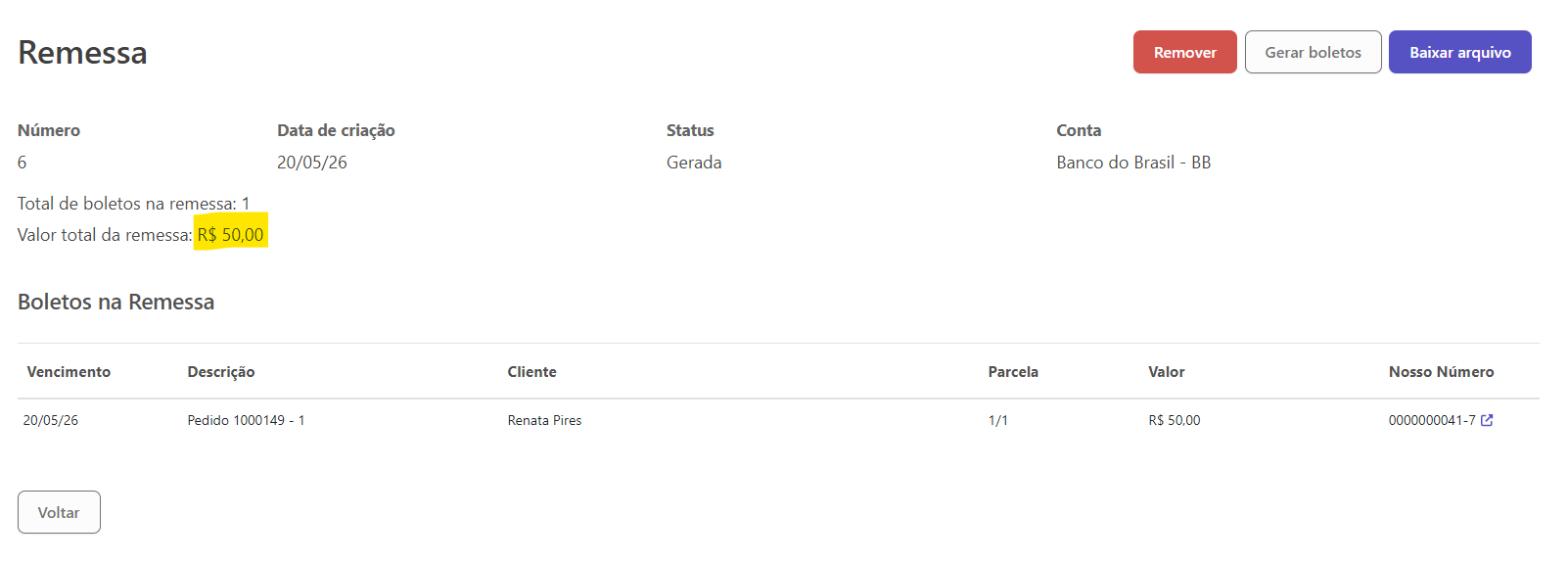This screenshot has height=563, width=1568.
Task: Click the Vencimento column header
Action: (69, 372)
